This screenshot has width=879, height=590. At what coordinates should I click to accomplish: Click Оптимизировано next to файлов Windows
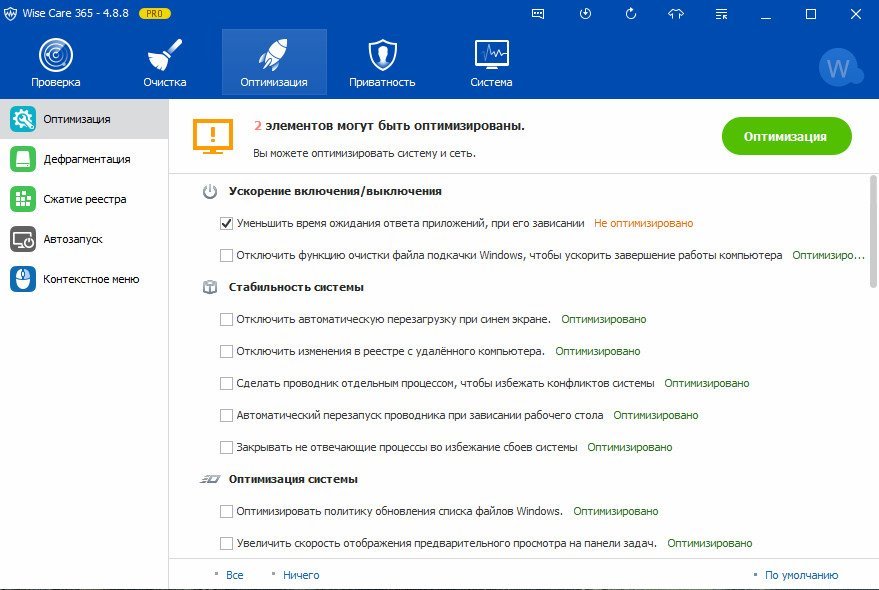tap(616, 511)
